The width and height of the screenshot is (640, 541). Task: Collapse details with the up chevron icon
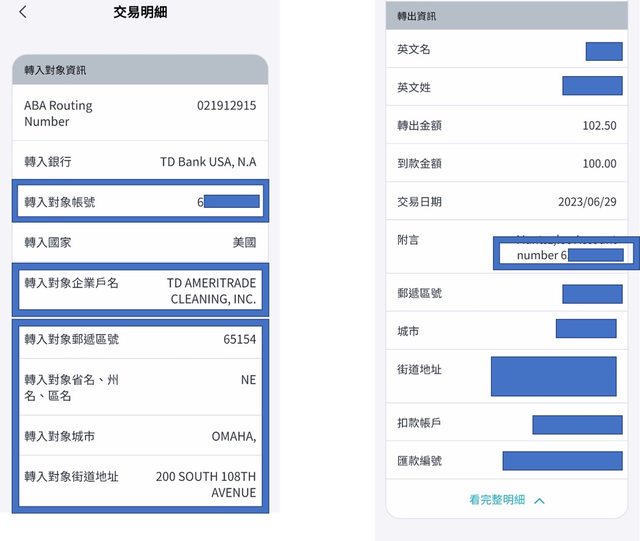(540, 500)
